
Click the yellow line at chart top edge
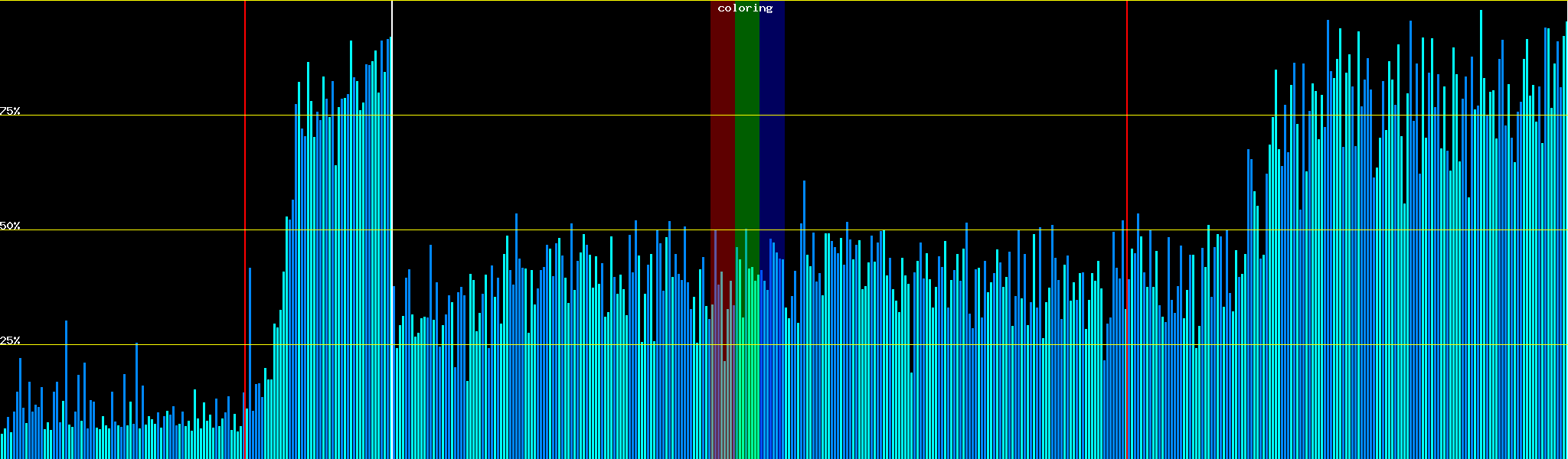(x=536, y=1)
